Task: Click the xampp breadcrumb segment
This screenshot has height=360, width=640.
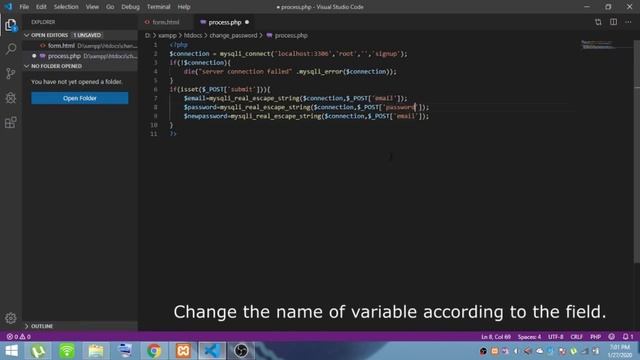Action: tap(167, 36)
